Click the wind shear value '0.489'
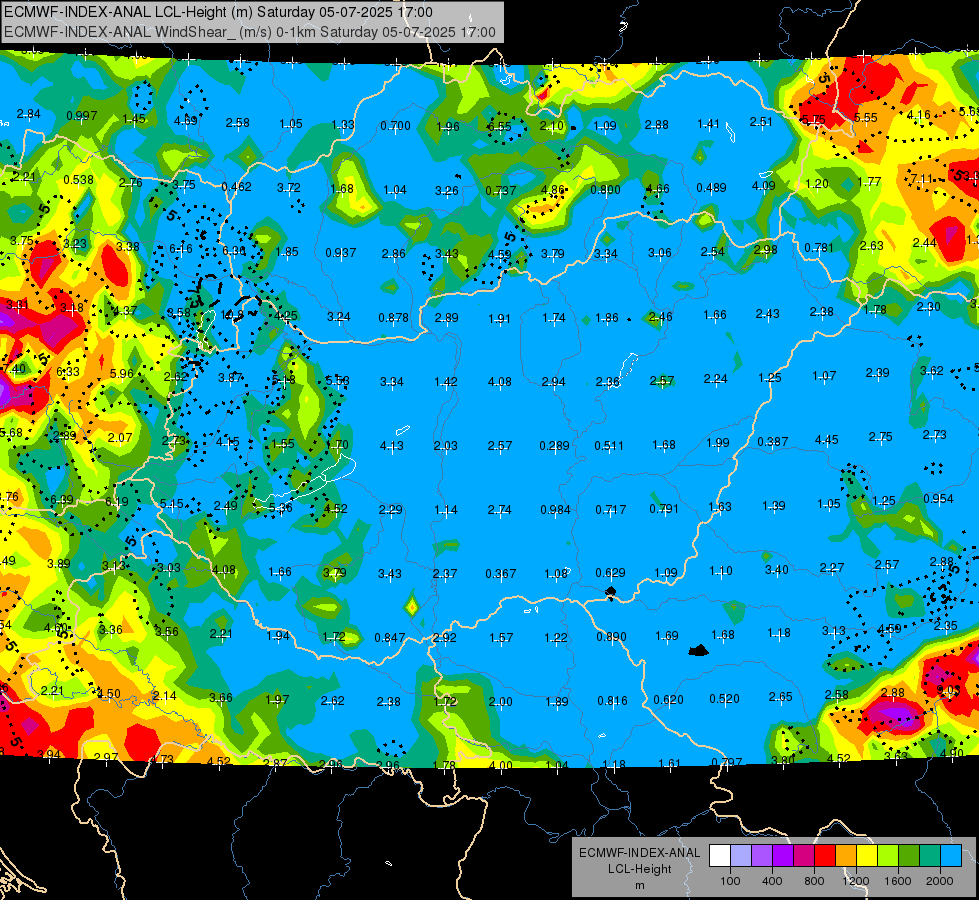Viewport: 979px width, 900px height. [711, 187]
